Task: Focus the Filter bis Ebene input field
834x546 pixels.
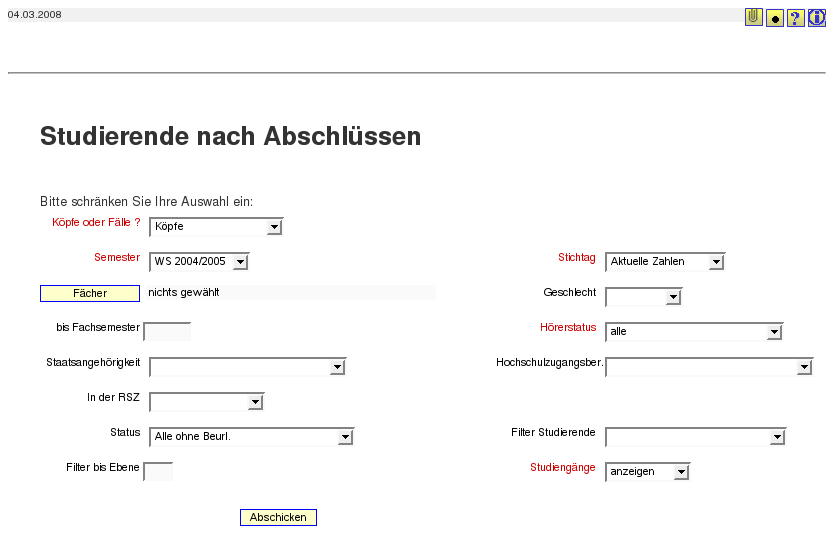Action: [158, 472]
